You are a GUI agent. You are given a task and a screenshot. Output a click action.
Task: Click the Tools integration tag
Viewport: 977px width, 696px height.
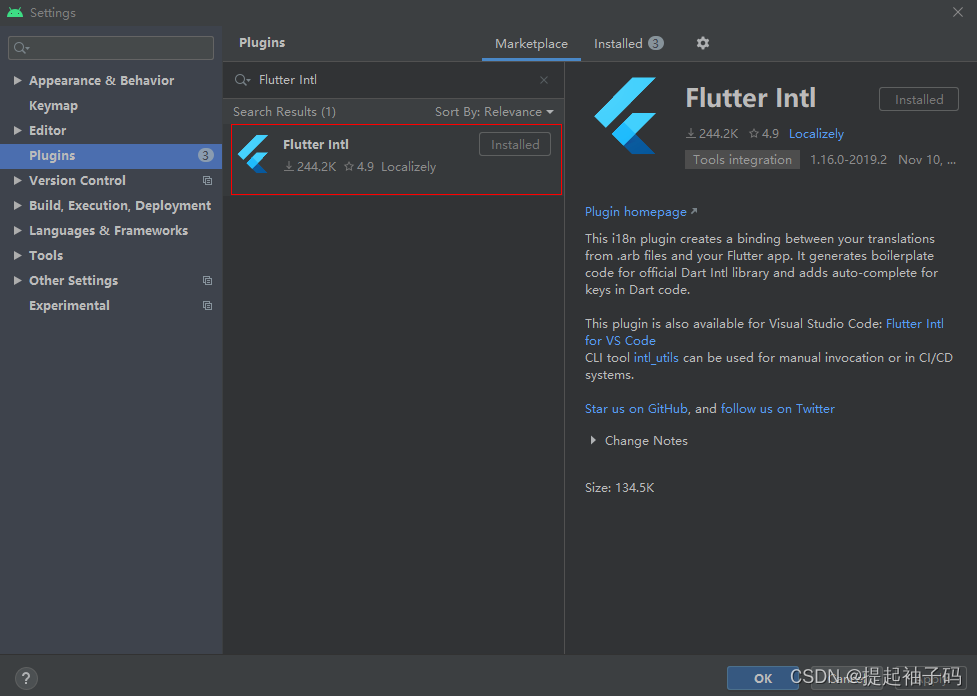(742, 160)
